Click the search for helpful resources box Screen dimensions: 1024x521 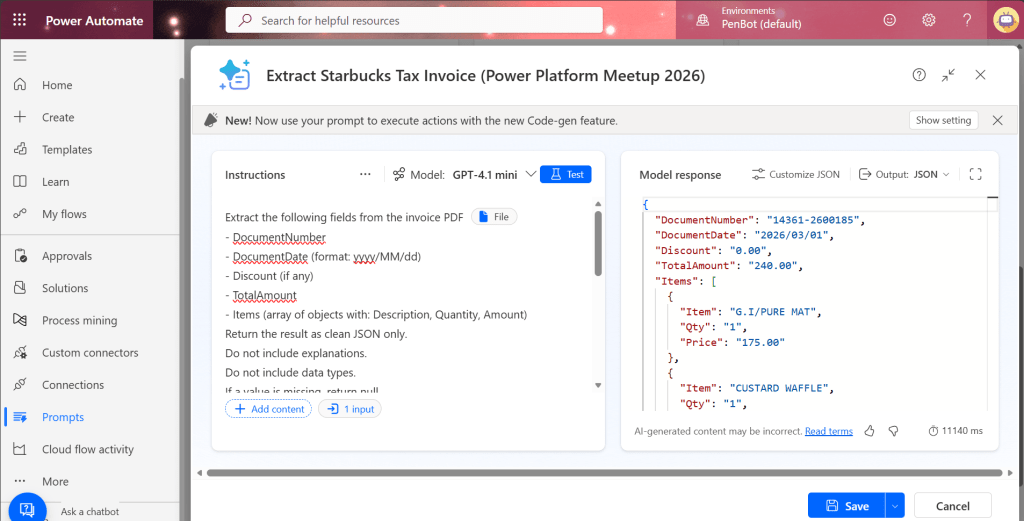click(x=414, y=20)
